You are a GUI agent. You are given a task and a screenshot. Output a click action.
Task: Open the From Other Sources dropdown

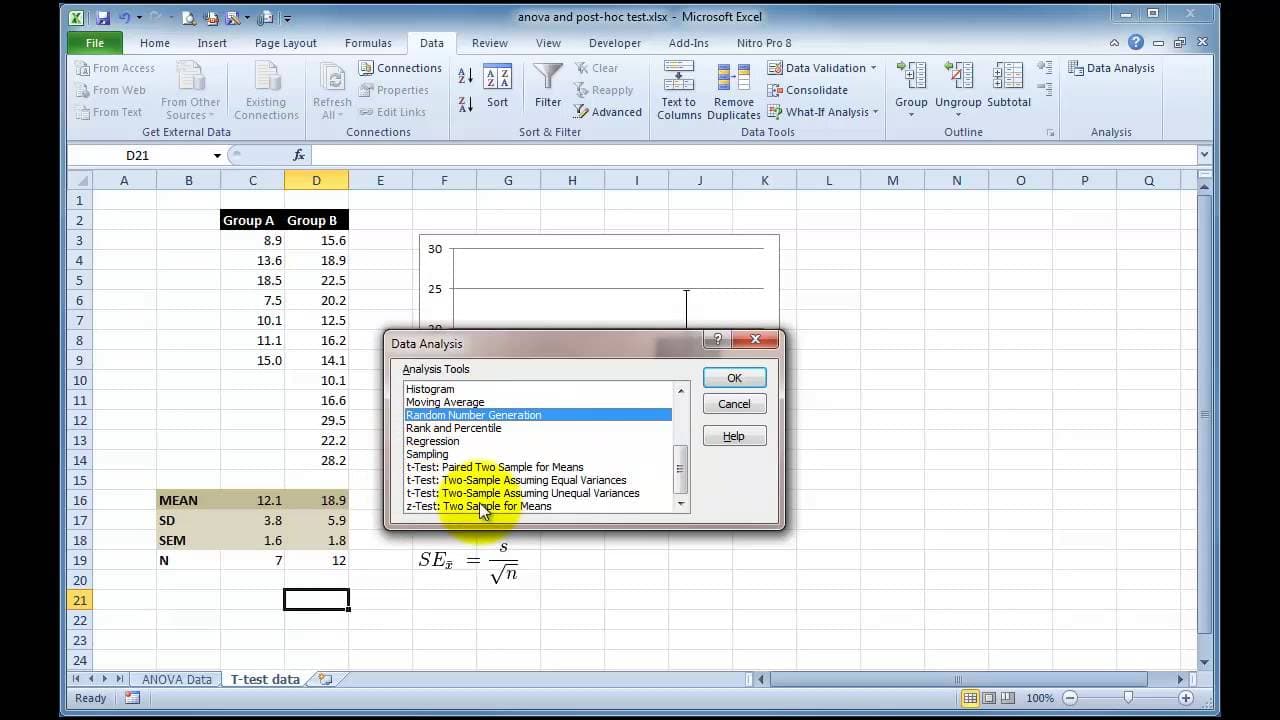[x=190, y=91]
